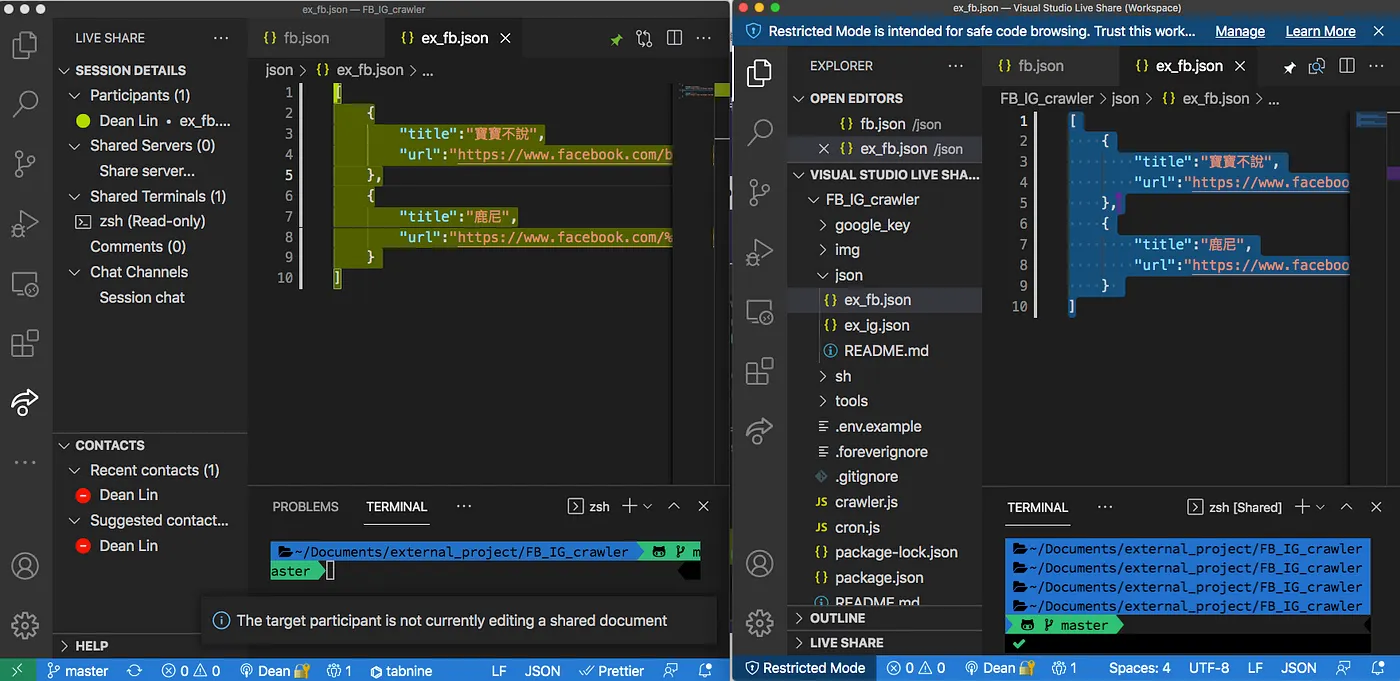Select zsh (Read-only) shared terminal

click(152, 221)
